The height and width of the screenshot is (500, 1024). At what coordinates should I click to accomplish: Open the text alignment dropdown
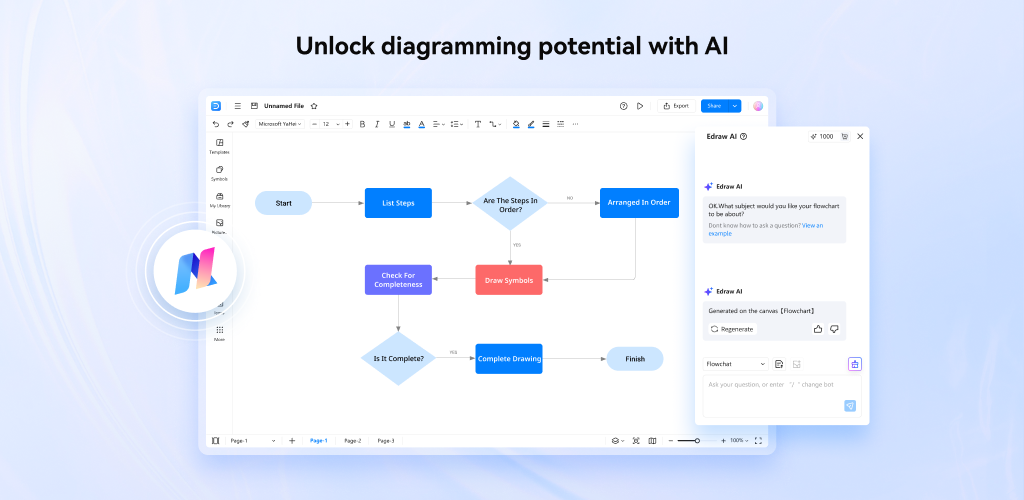(439, 124)
